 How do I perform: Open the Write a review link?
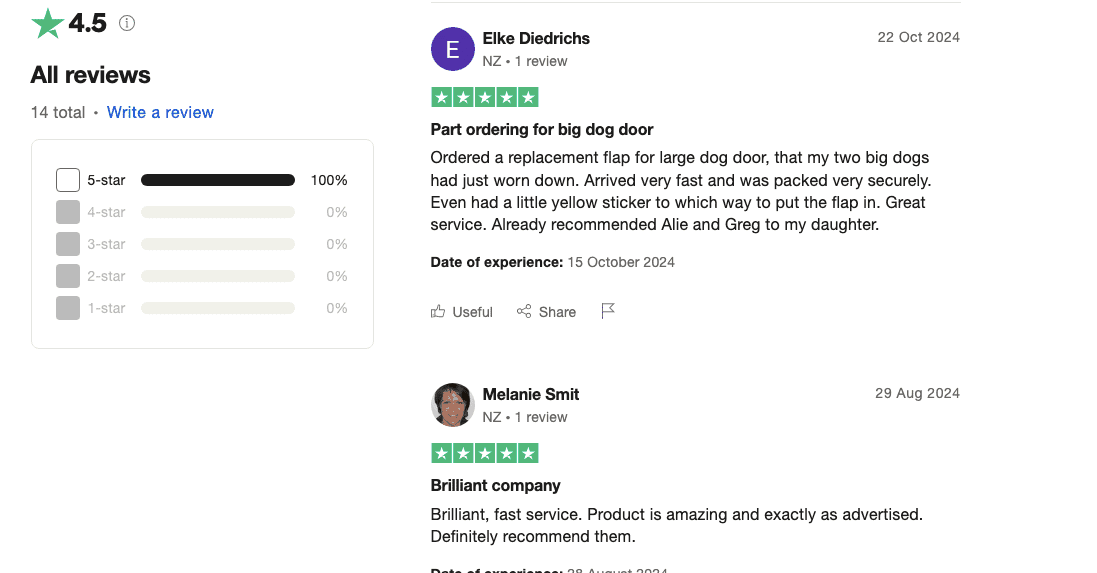pyautogui.click(x=160, y=112)
